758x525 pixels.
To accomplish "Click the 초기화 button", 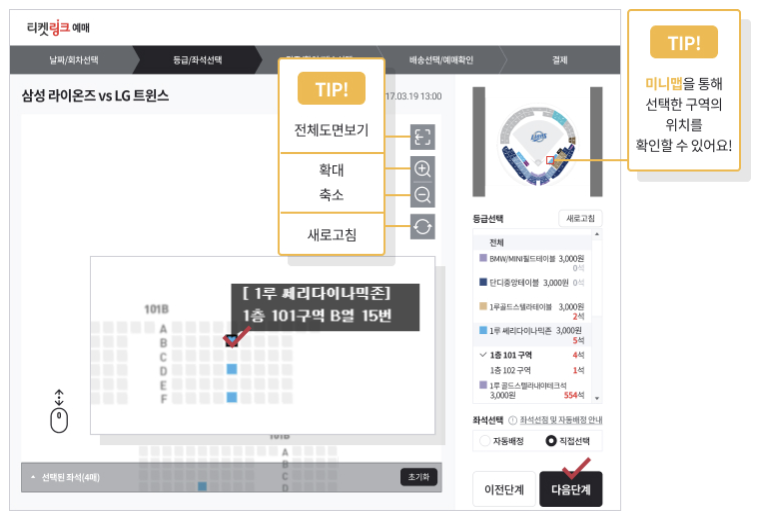I will tap(419, 477).
